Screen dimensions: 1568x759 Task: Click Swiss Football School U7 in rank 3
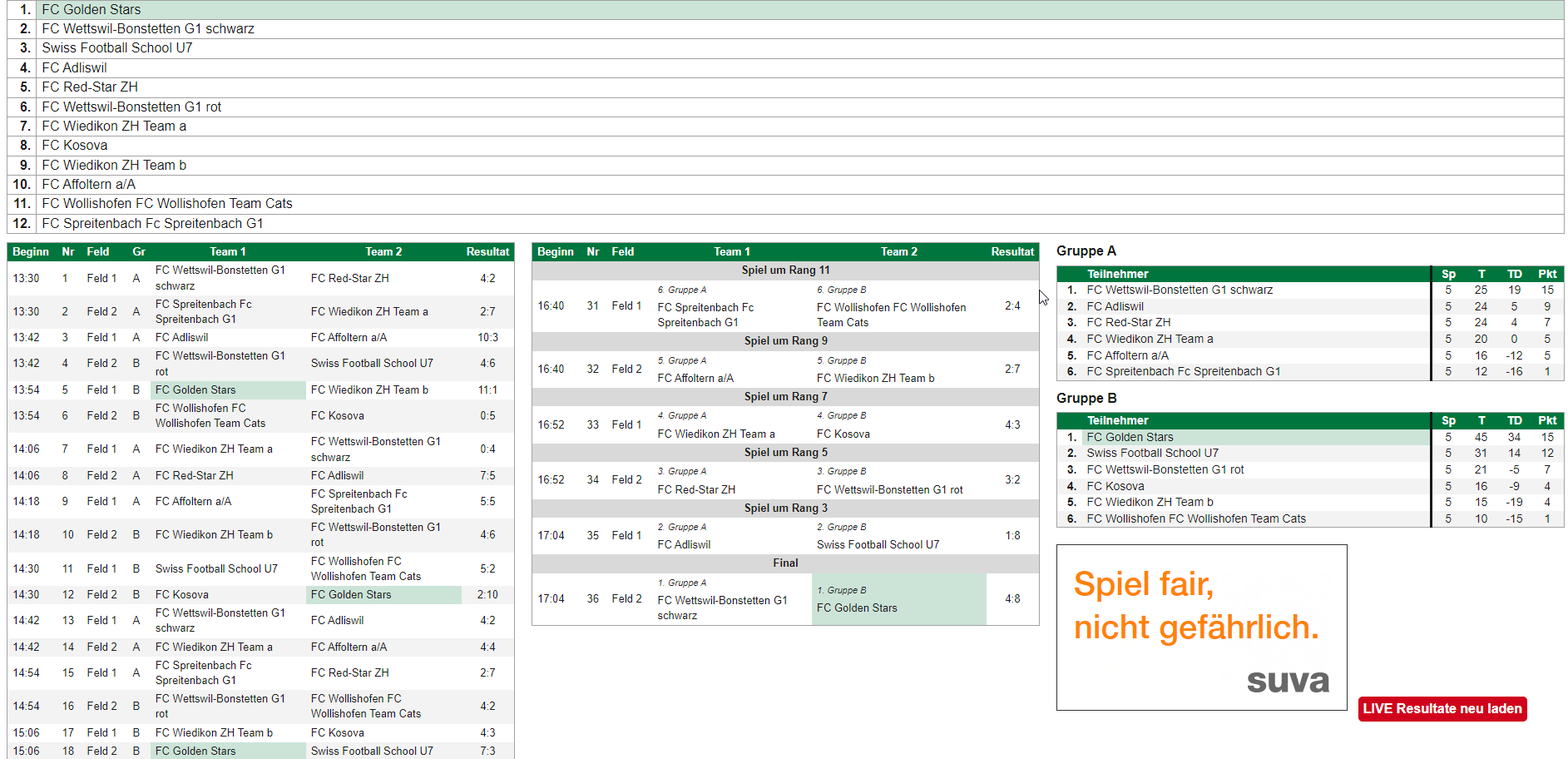point(117,47)
